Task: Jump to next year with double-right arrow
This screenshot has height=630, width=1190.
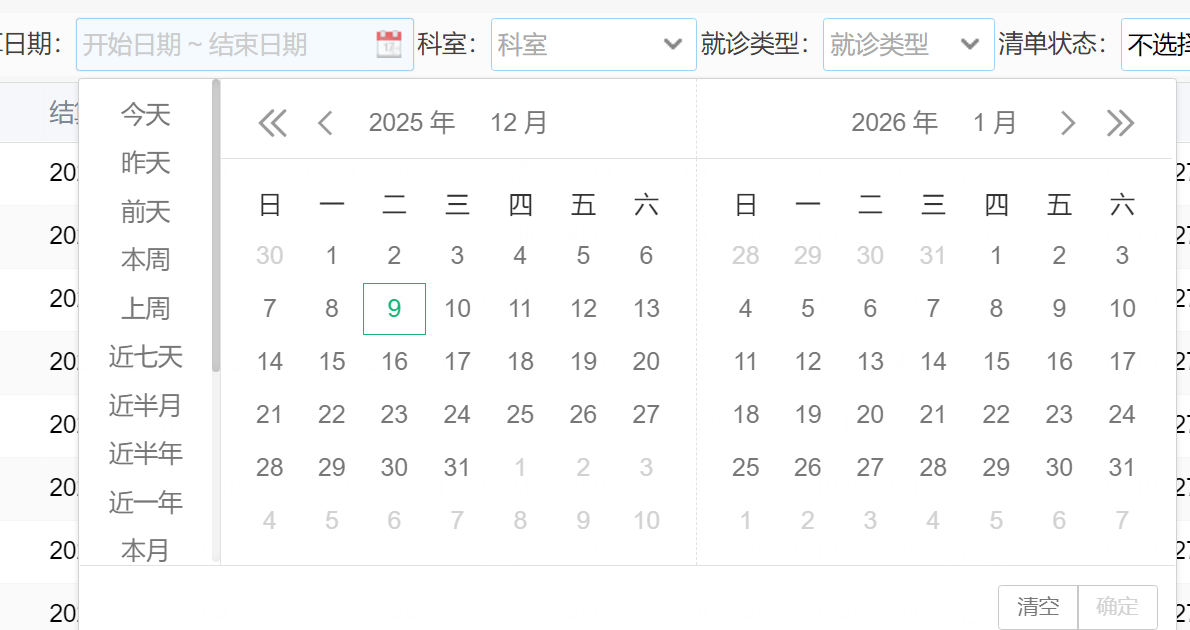Action: [x=1120, y=123]
